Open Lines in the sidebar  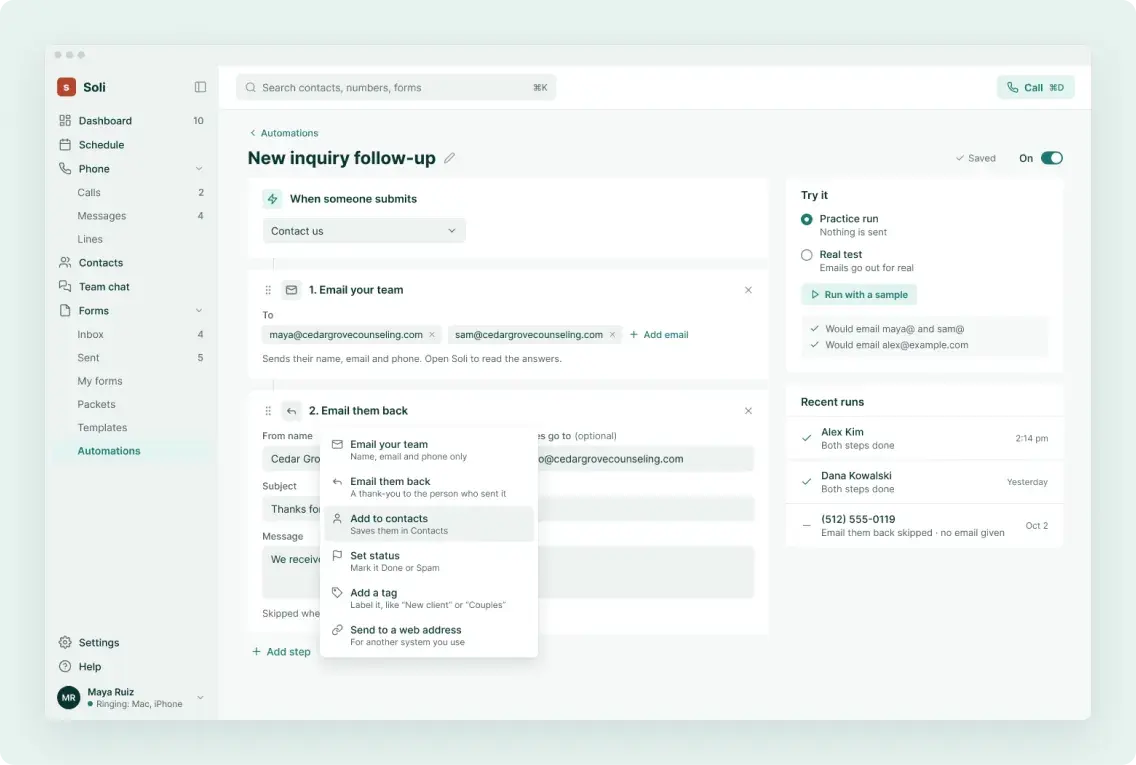(x=131, y=239)
